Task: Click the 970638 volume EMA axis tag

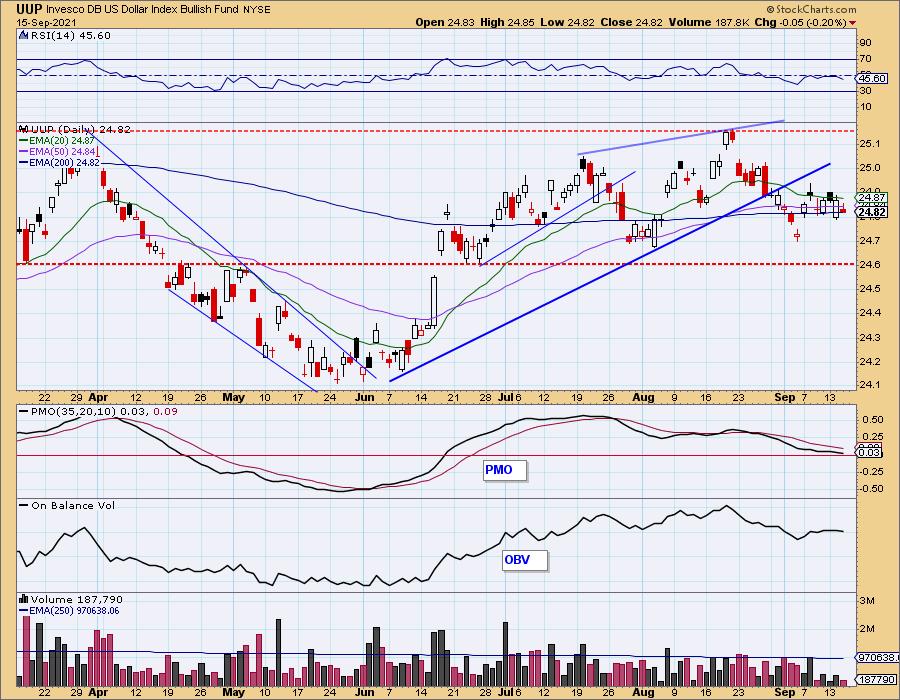Action: pos(875,658)
